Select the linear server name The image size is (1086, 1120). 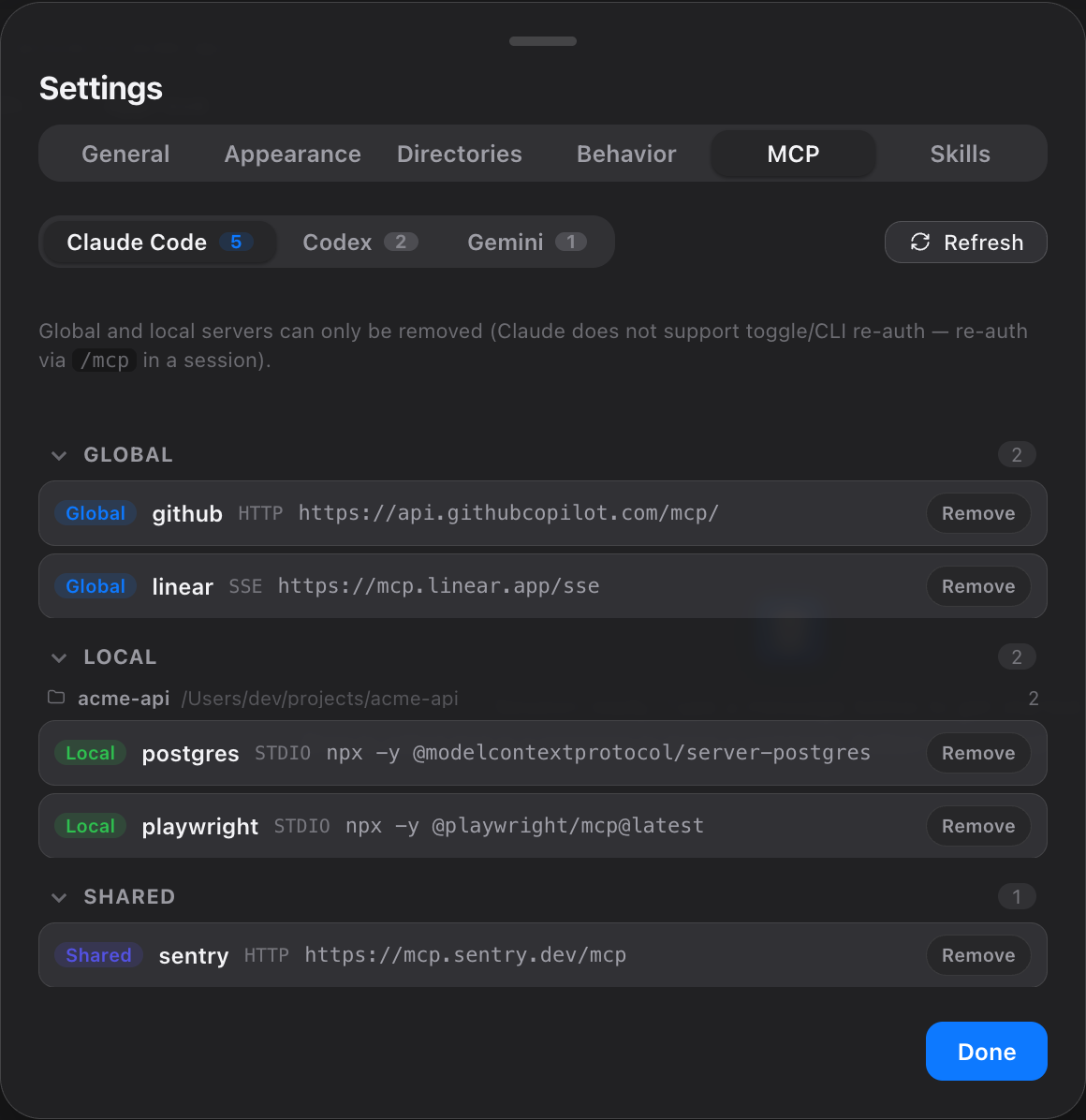(183, 586)
